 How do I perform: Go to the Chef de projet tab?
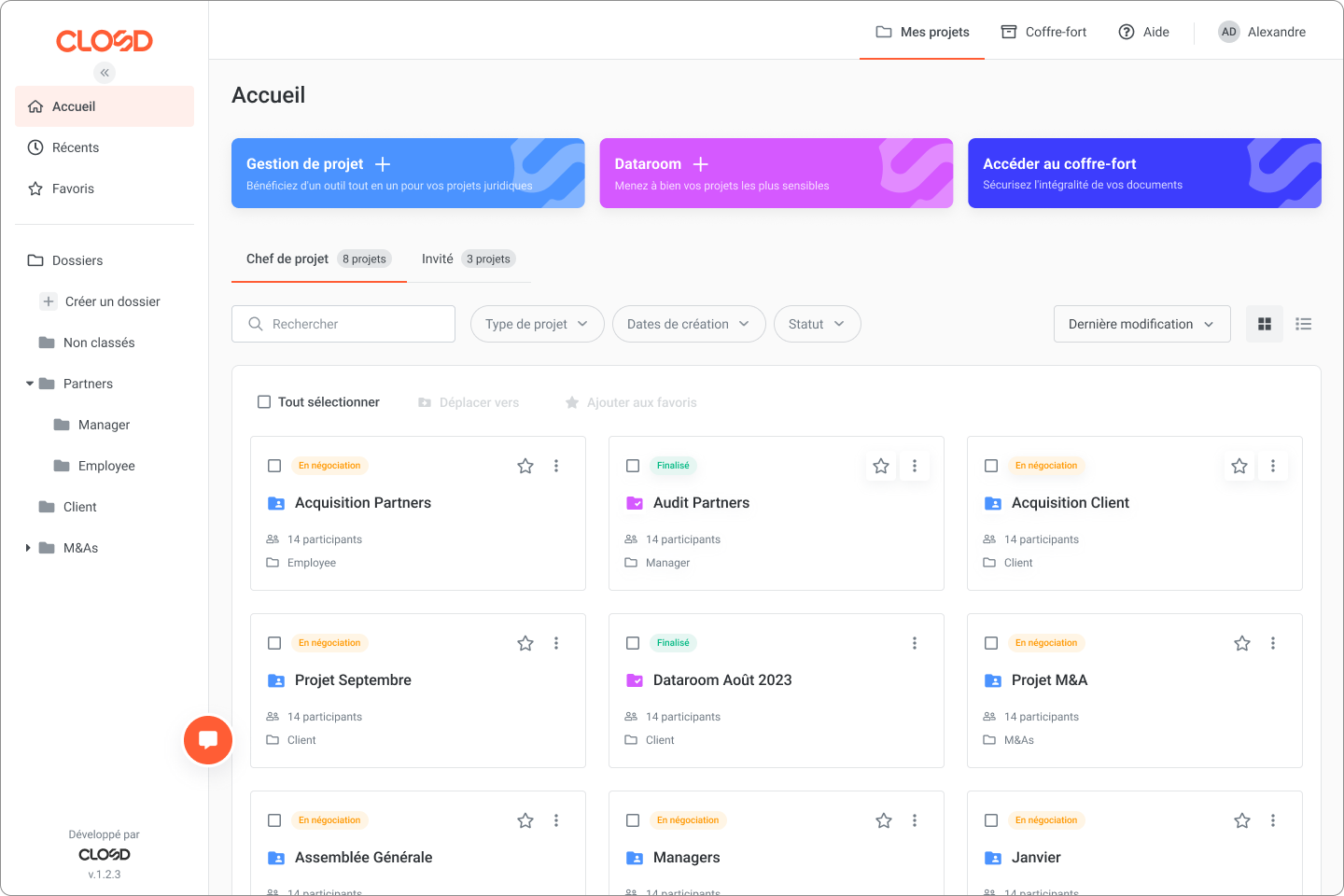coord(287,259)
